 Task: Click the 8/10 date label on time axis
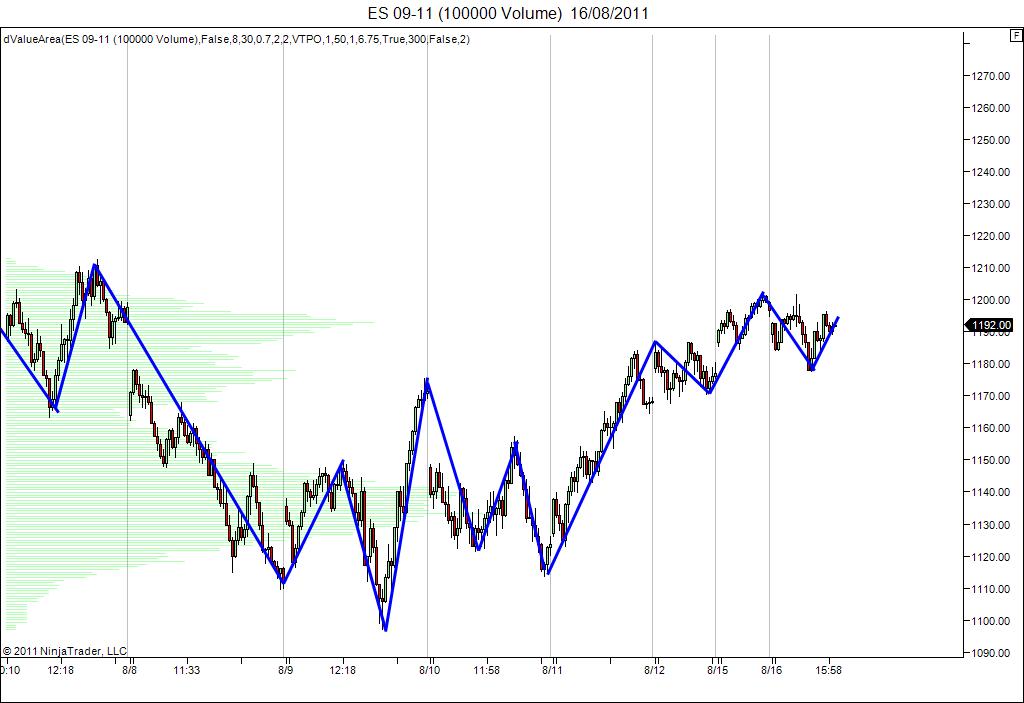point(430,670)
